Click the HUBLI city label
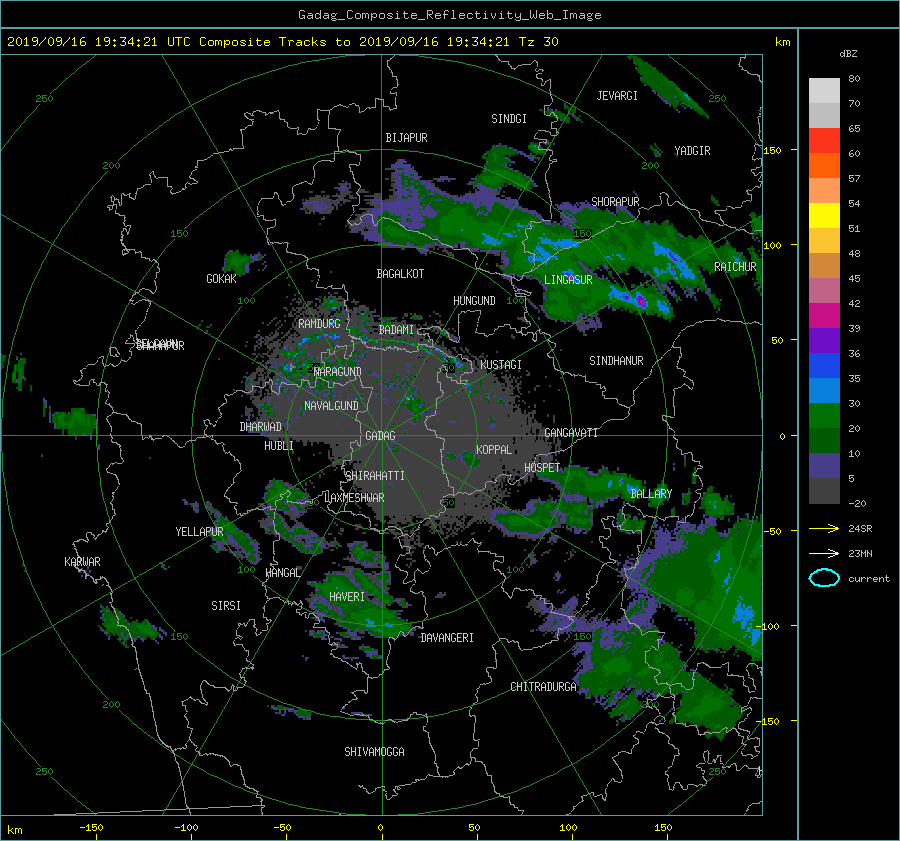This screenshot has height=841, width=900. [279, 446]
